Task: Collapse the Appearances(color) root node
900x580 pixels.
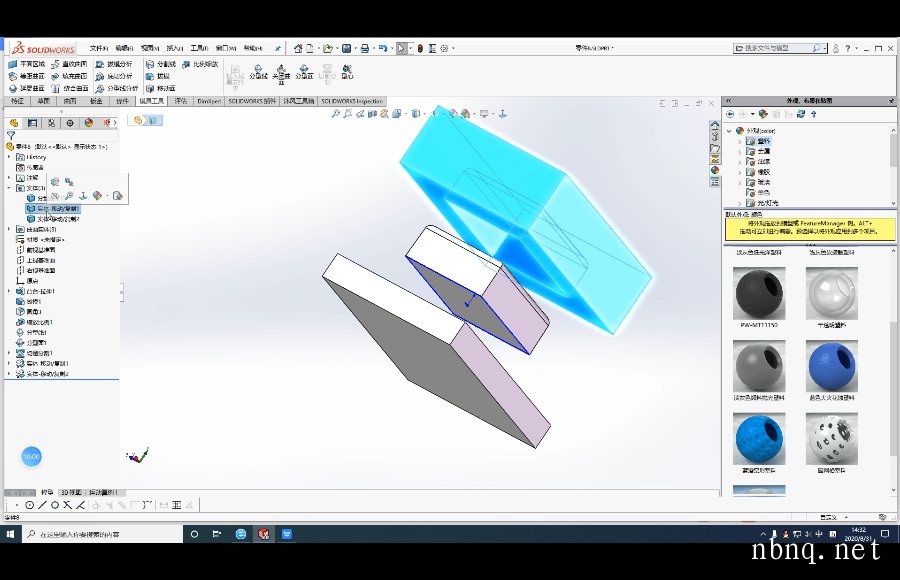Action: (x=730, y=131)
